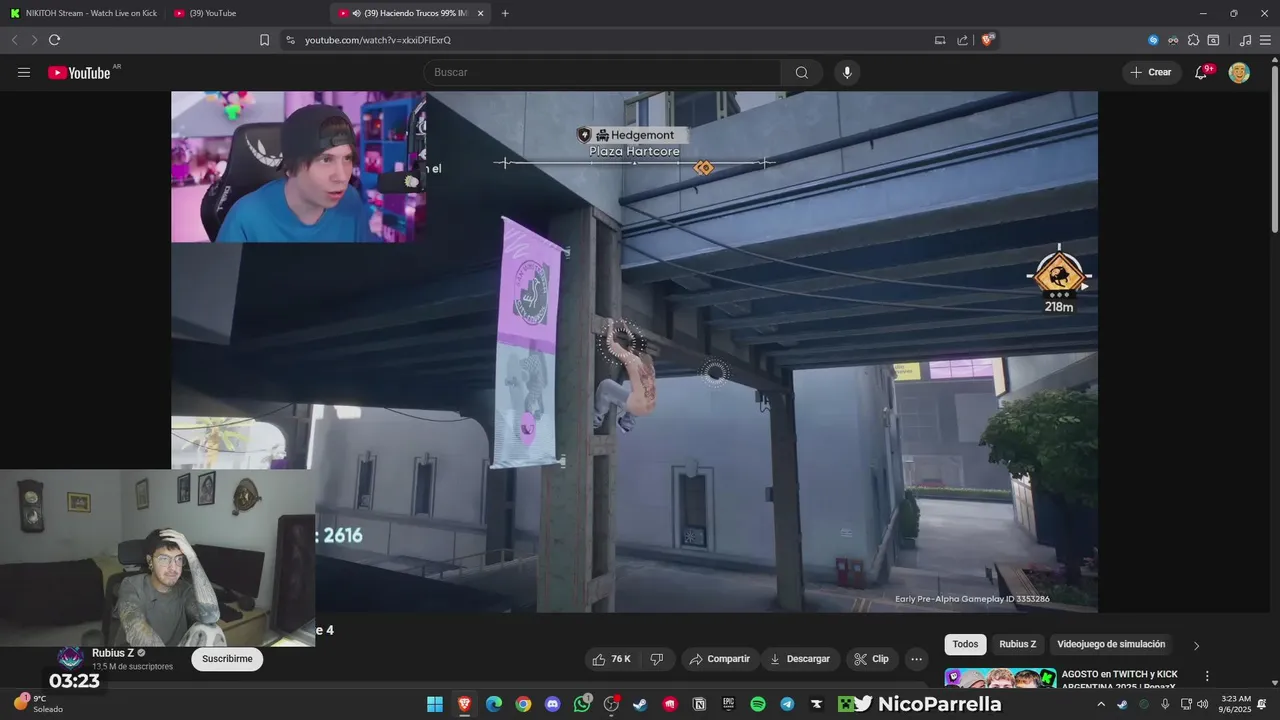
Task: Show hidden system tray icons
Action: coord(1101,704)
